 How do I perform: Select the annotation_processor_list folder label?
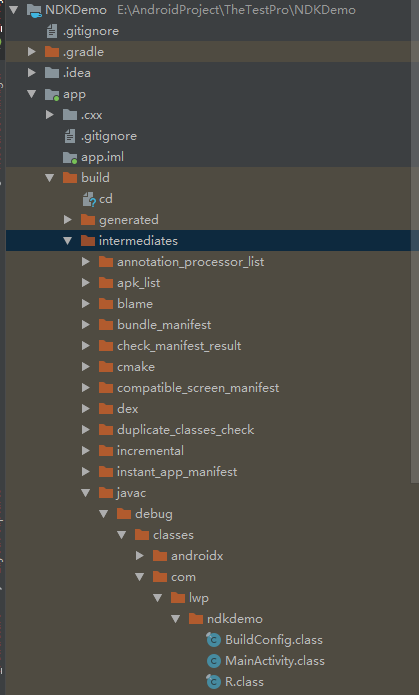191,262
